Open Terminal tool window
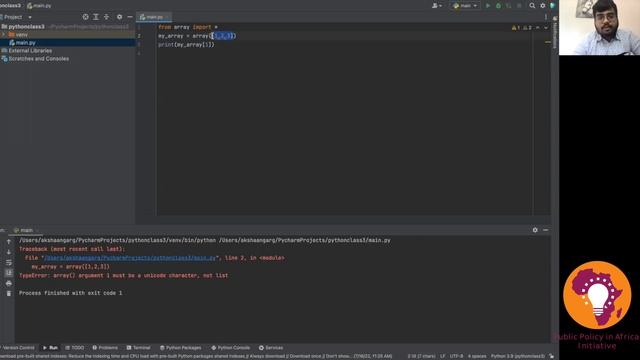 [138, 348]
